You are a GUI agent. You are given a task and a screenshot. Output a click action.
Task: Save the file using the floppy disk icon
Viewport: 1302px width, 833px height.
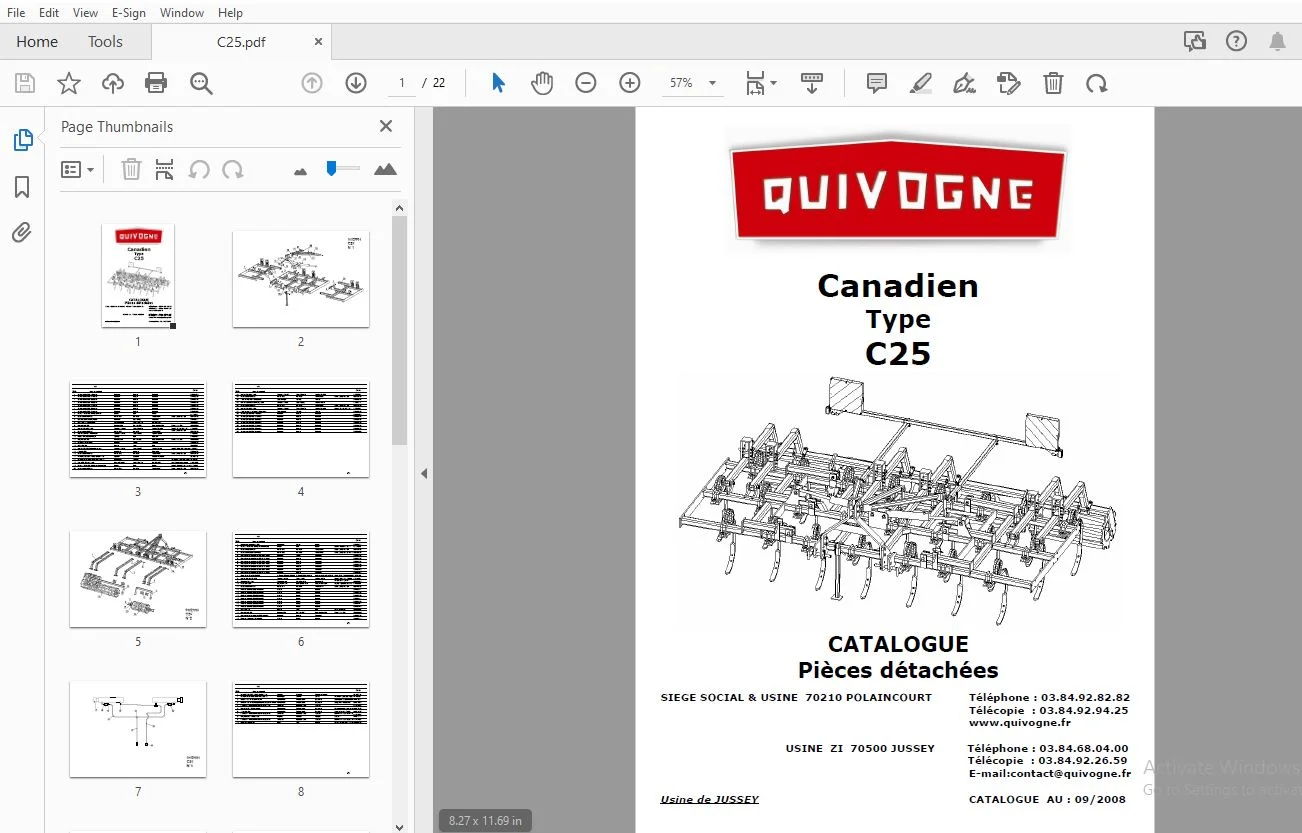click(25, 84)
